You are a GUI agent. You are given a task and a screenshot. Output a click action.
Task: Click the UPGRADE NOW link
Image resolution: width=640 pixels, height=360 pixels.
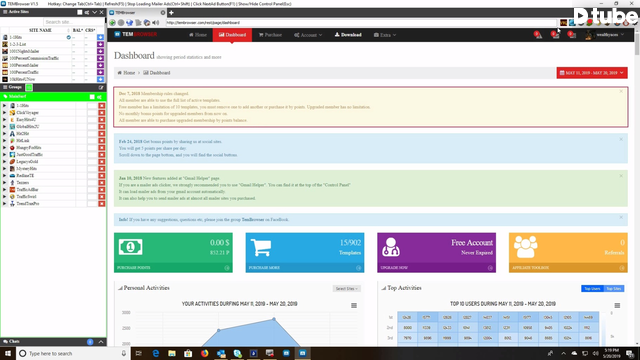(394, 268)
